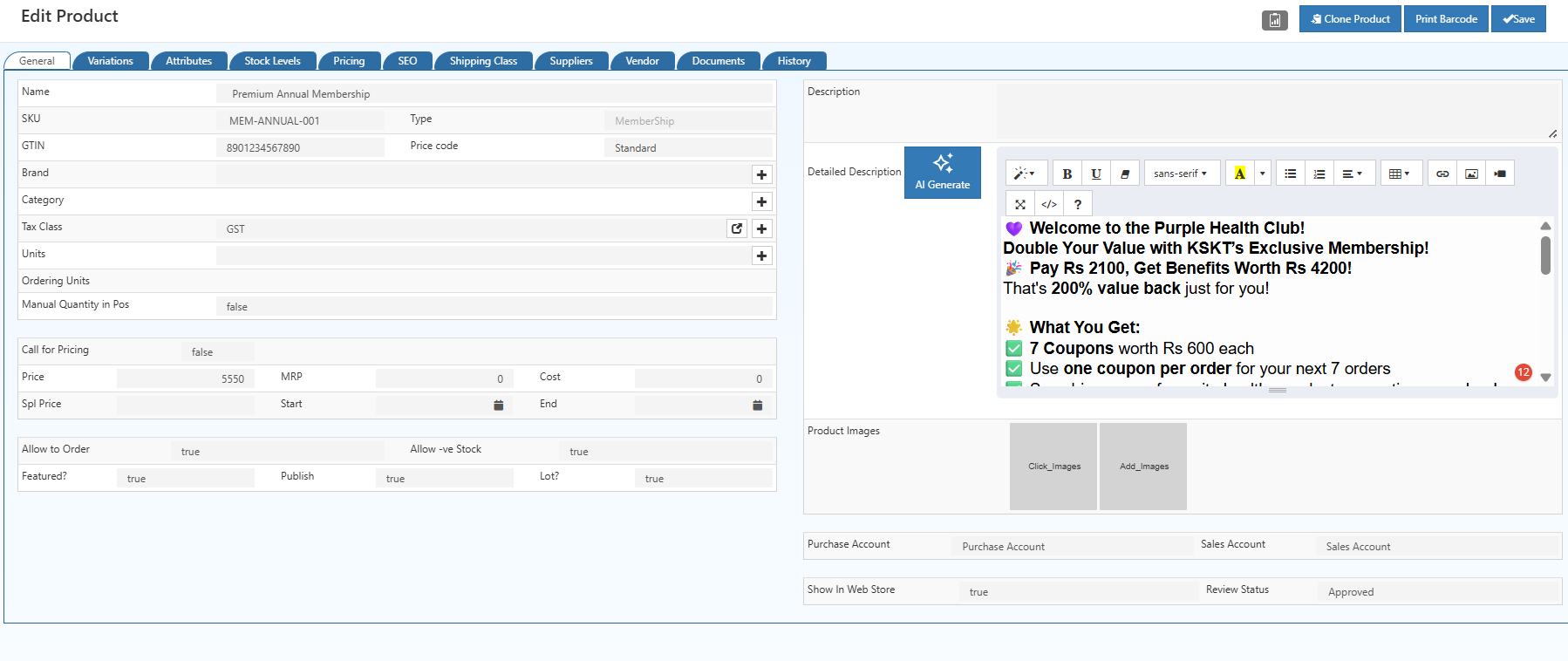Viewport: 1568px width, 661px height.
Task: Toggle the Featured? value
Action: (x=186, y=478)
